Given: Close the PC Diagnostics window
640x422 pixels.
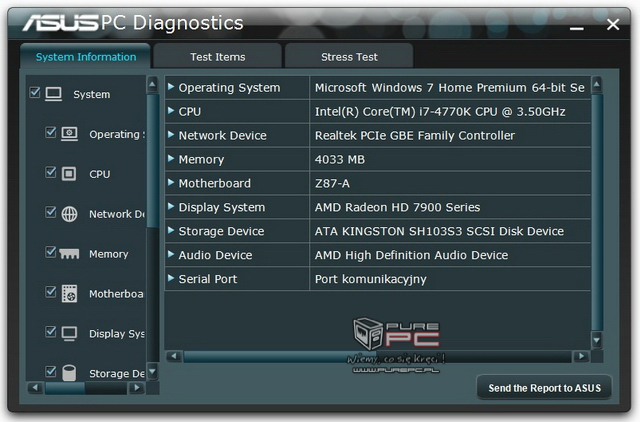Looking at the screenshot, I should (x=613, y=24).
